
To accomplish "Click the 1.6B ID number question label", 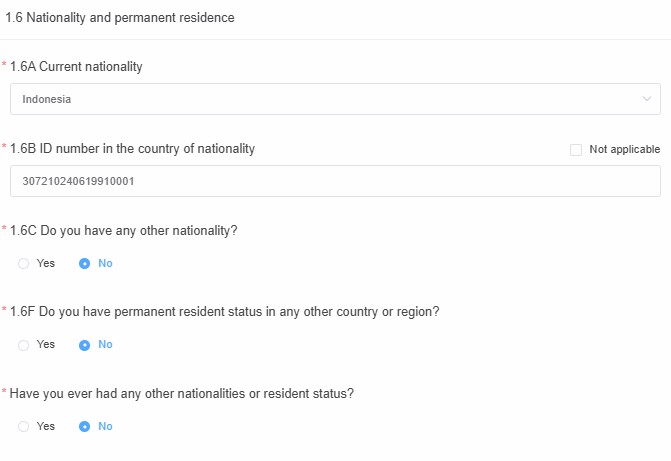I will coord(132,149).
